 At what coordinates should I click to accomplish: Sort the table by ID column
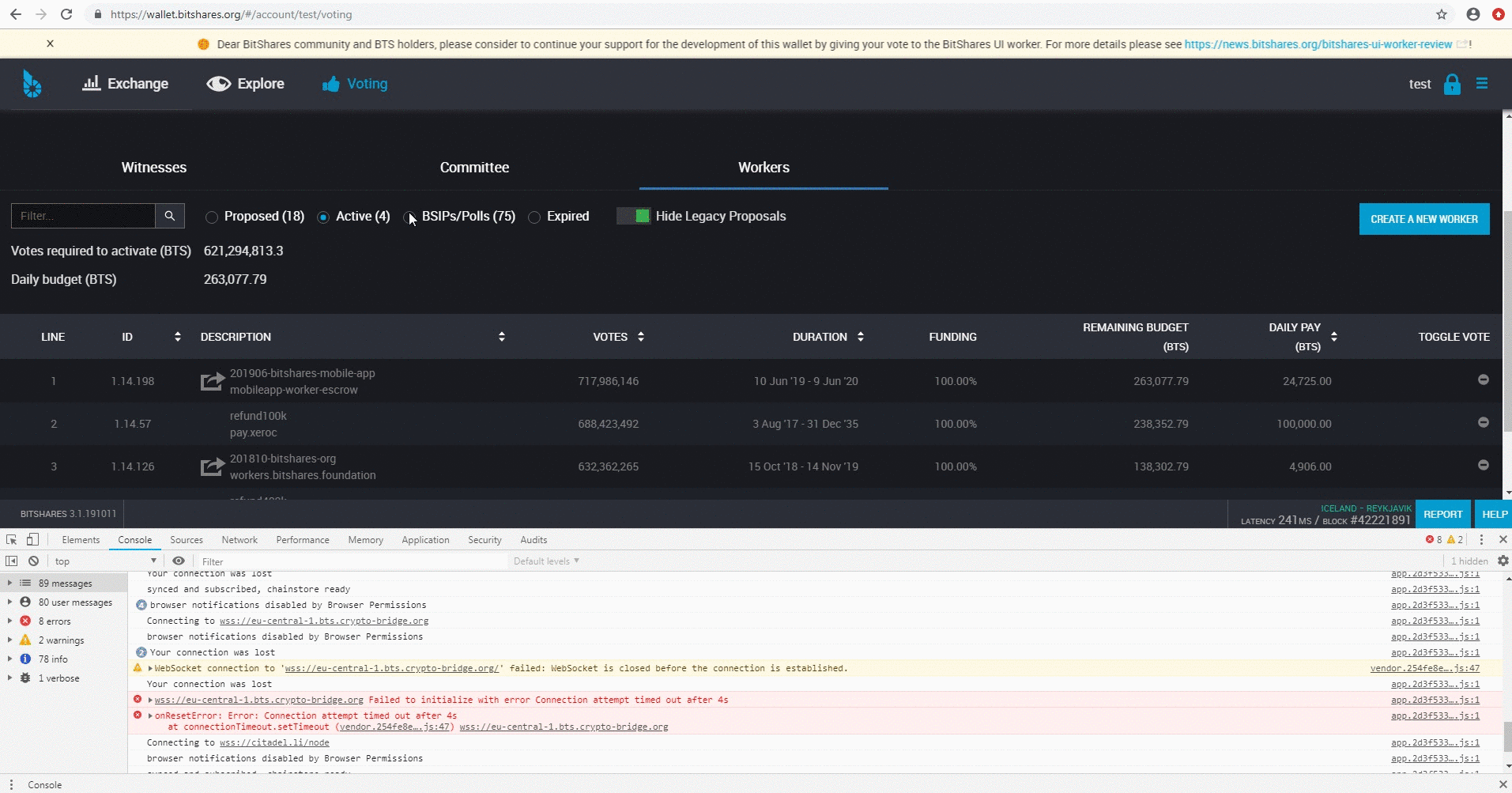coord(177,337)
